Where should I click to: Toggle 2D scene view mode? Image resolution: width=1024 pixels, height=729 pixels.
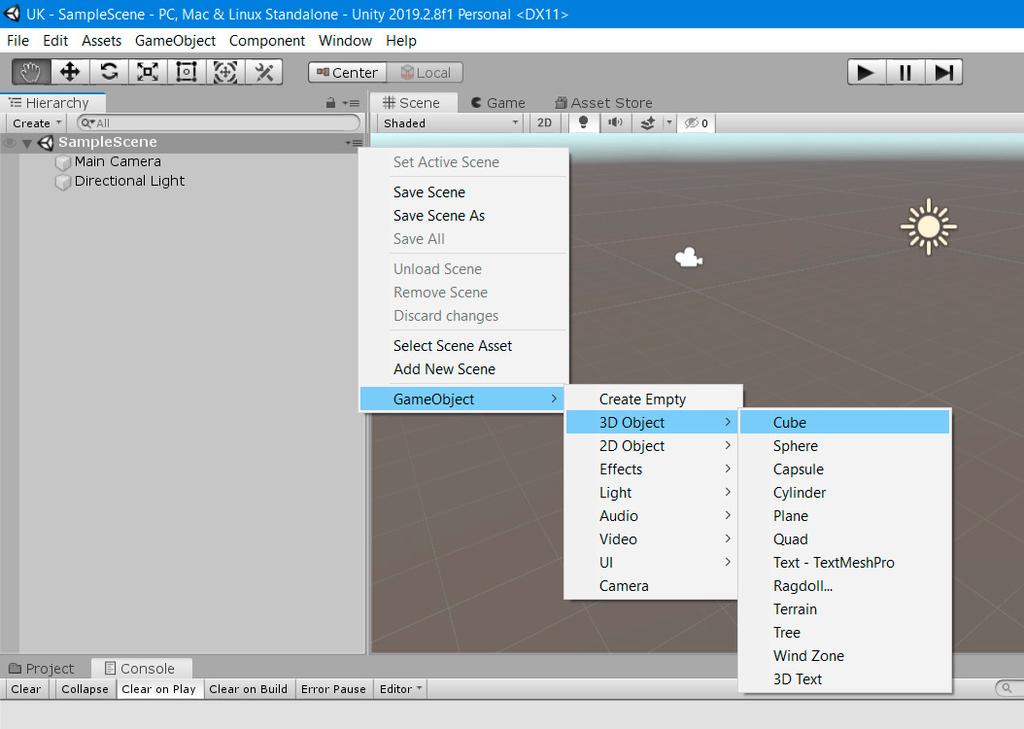[544, 123]
